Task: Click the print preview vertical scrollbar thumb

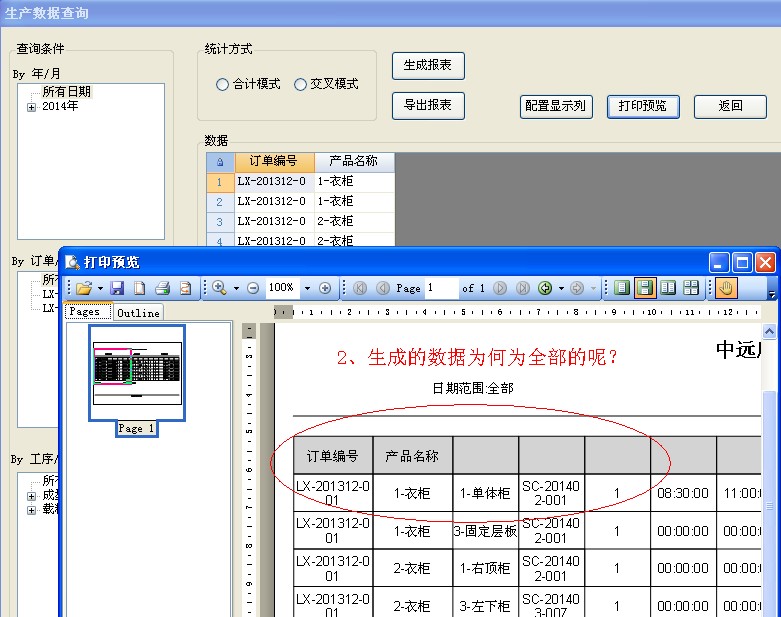Action: pyautogui.click(x=770, y=504)
